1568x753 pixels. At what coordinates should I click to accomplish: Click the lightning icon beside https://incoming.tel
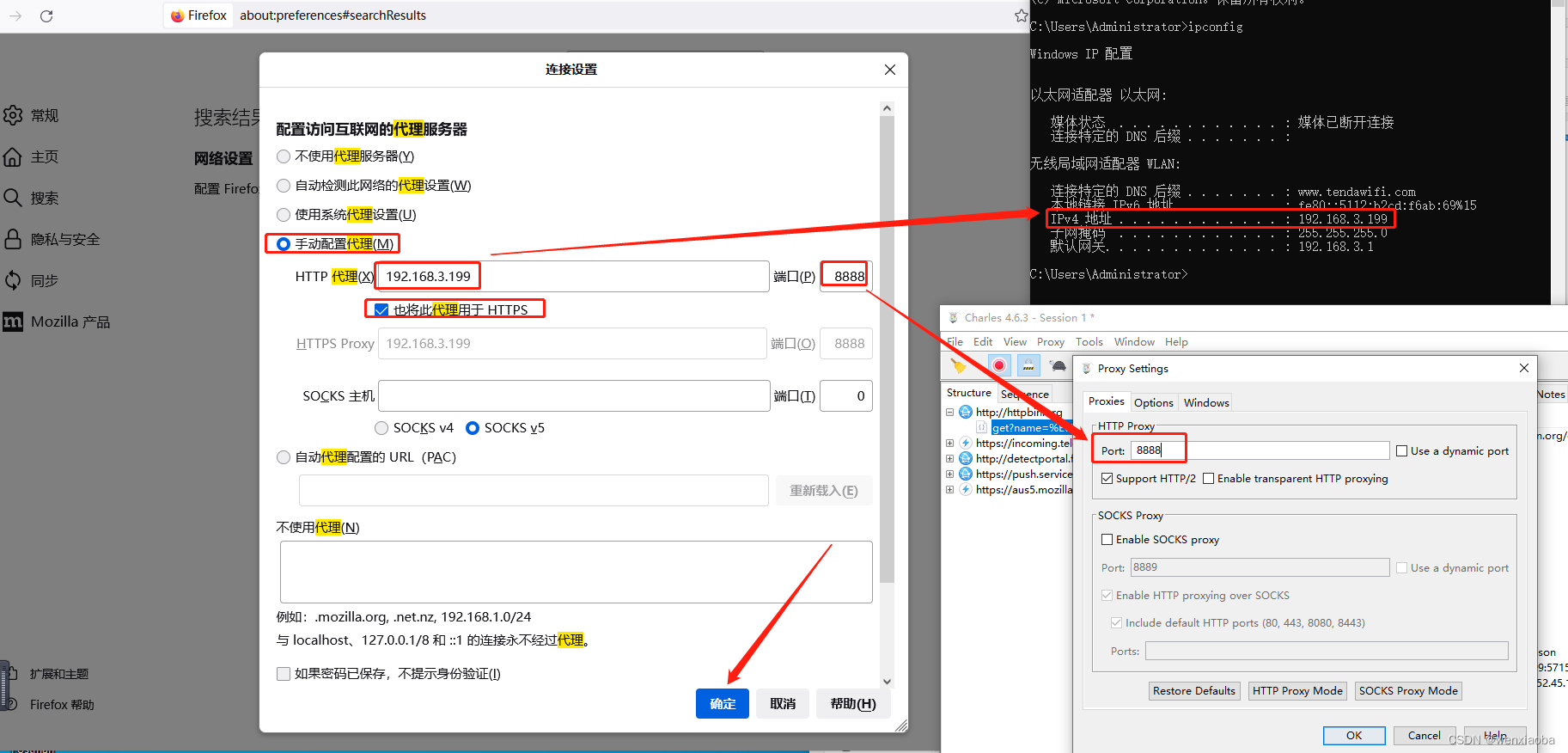pyautogui.click(x=966, y=443)
